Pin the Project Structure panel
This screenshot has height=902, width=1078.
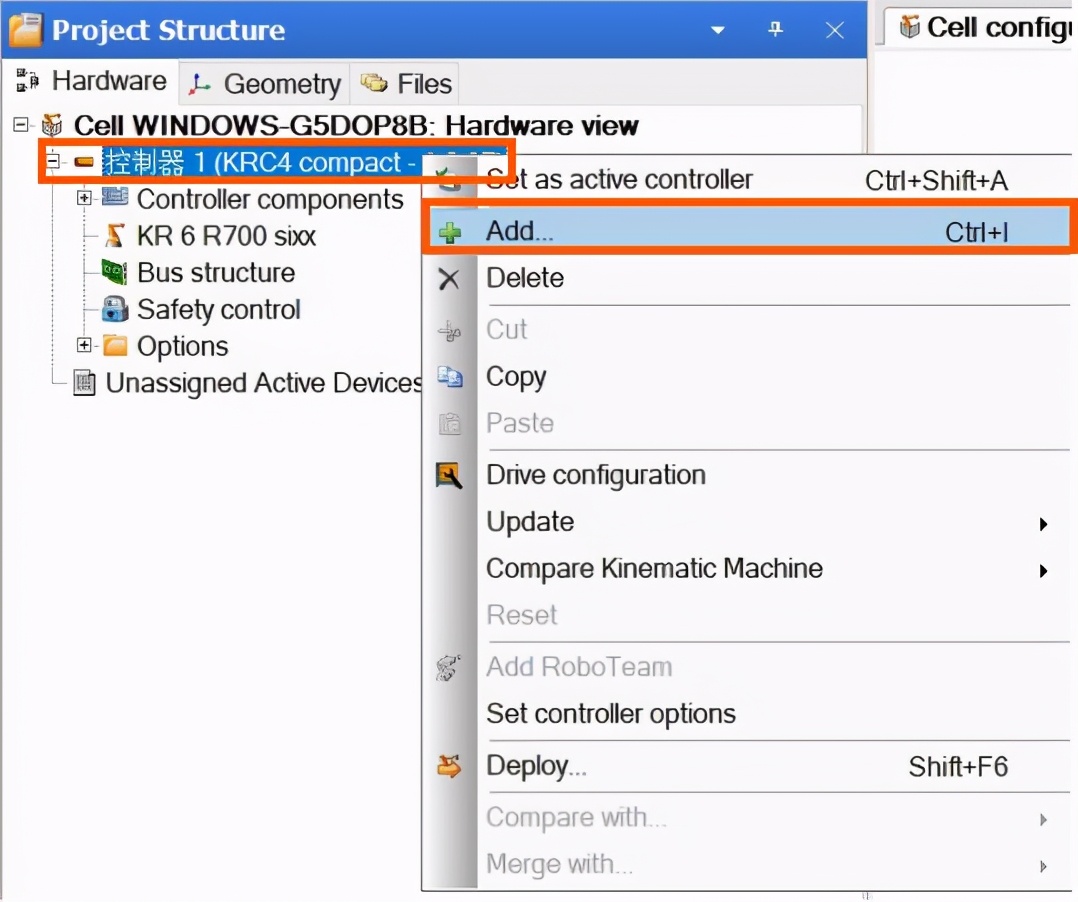point(775,30)
